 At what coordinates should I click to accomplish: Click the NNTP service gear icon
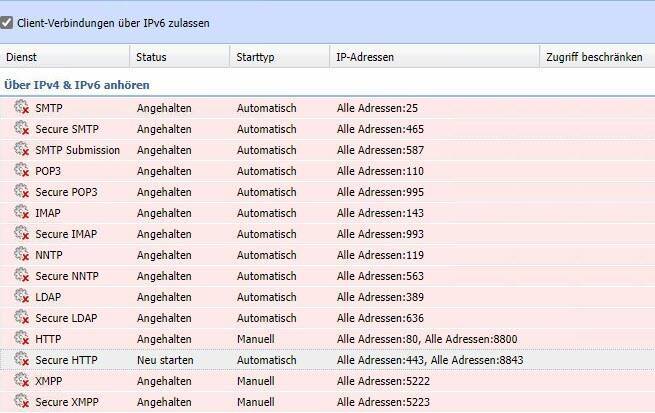coord(21,254)
